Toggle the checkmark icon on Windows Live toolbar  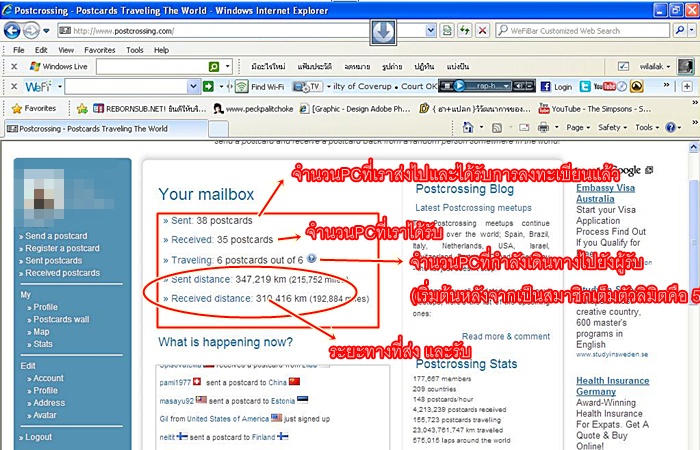(x=623, y=67)
